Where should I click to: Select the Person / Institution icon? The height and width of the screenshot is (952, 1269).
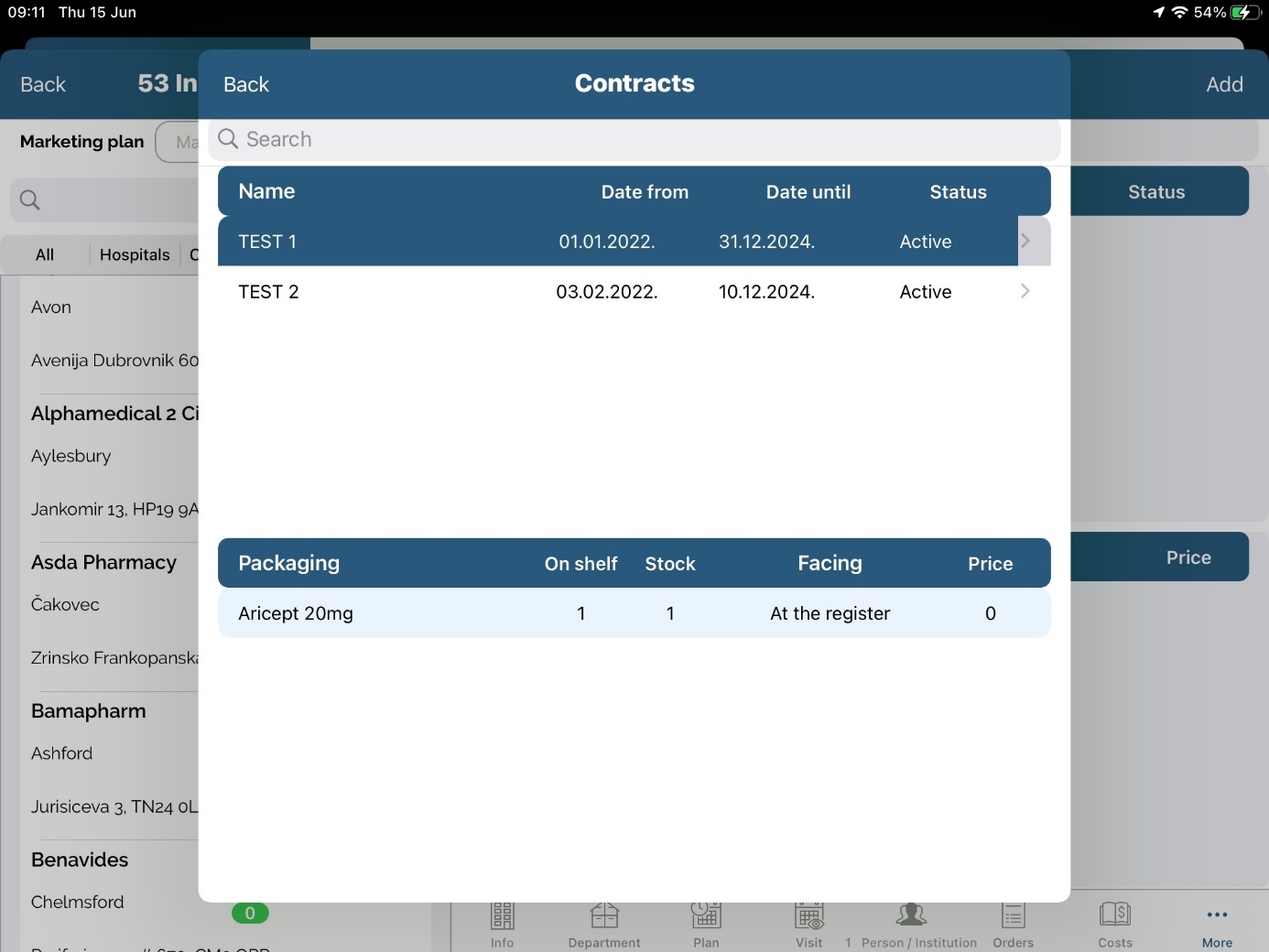[x=911, y=915]
